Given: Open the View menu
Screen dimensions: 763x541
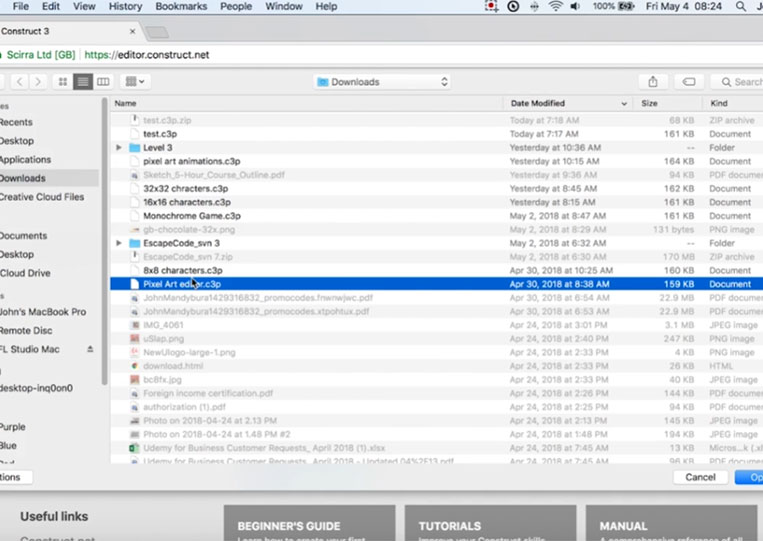Looking at the screenshot, I should [x=84, y=6].
